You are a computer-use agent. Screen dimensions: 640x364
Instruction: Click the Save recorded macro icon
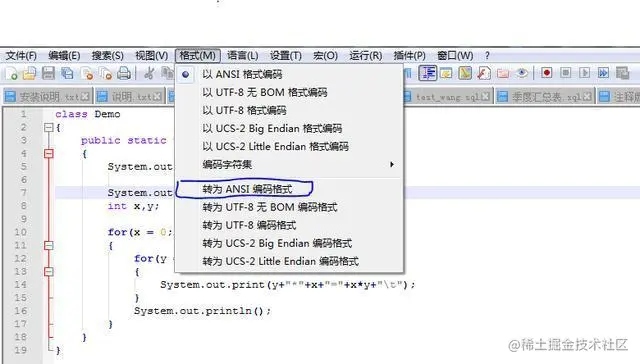(x=622, y=73)
